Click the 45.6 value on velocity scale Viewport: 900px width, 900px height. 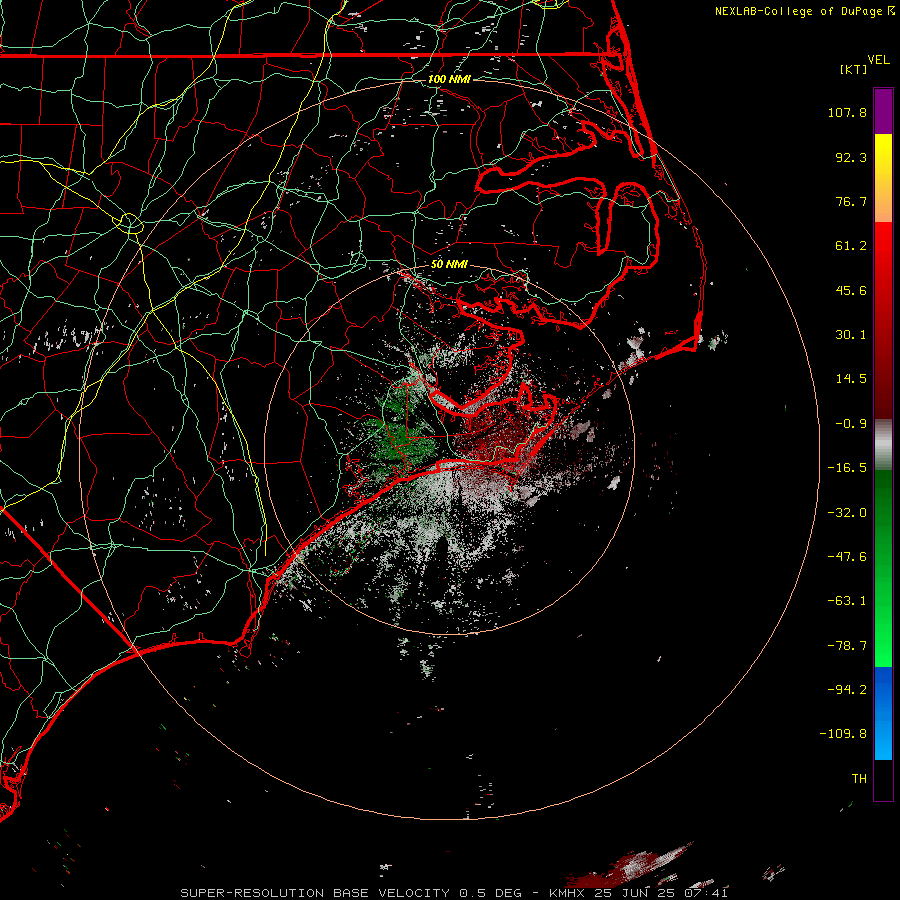click(851, 290)
